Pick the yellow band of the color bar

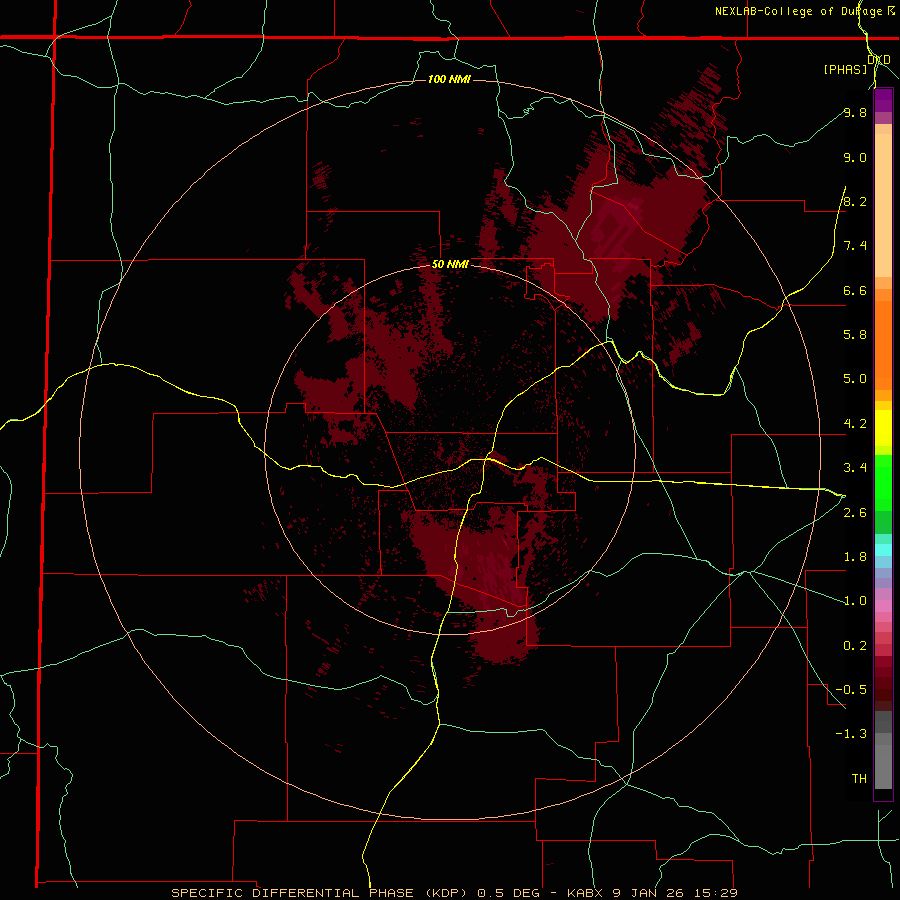coord(883,428)
